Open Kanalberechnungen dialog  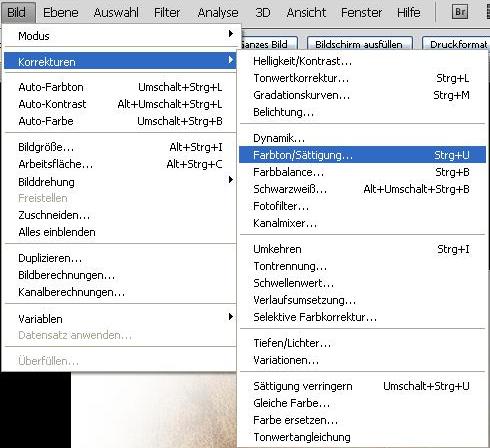click(x=120, y=292)
